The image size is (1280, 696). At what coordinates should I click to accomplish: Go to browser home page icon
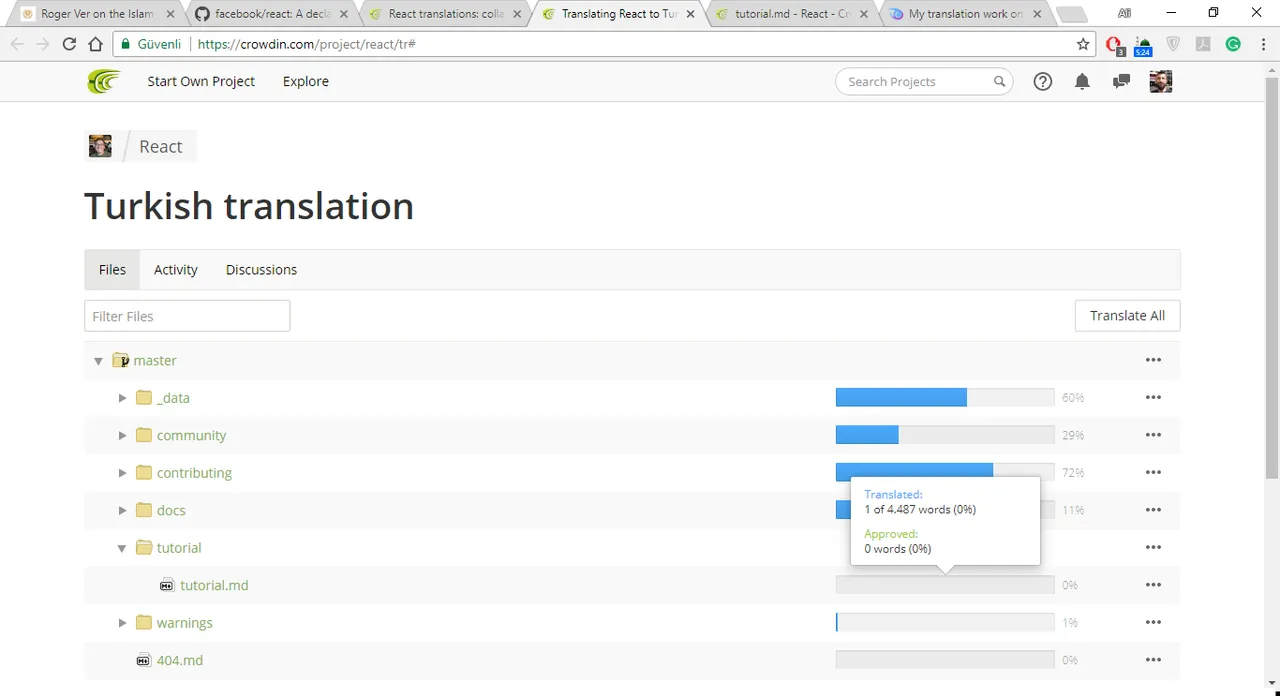pos(95,44)
